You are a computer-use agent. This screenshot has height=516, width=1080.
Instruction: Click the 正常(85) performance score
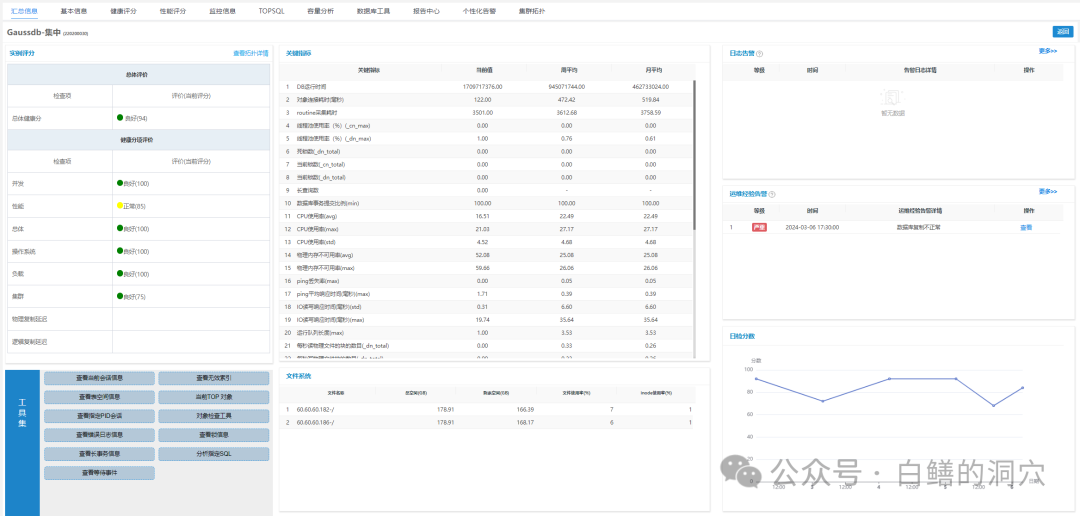click(x=135, y=206)
